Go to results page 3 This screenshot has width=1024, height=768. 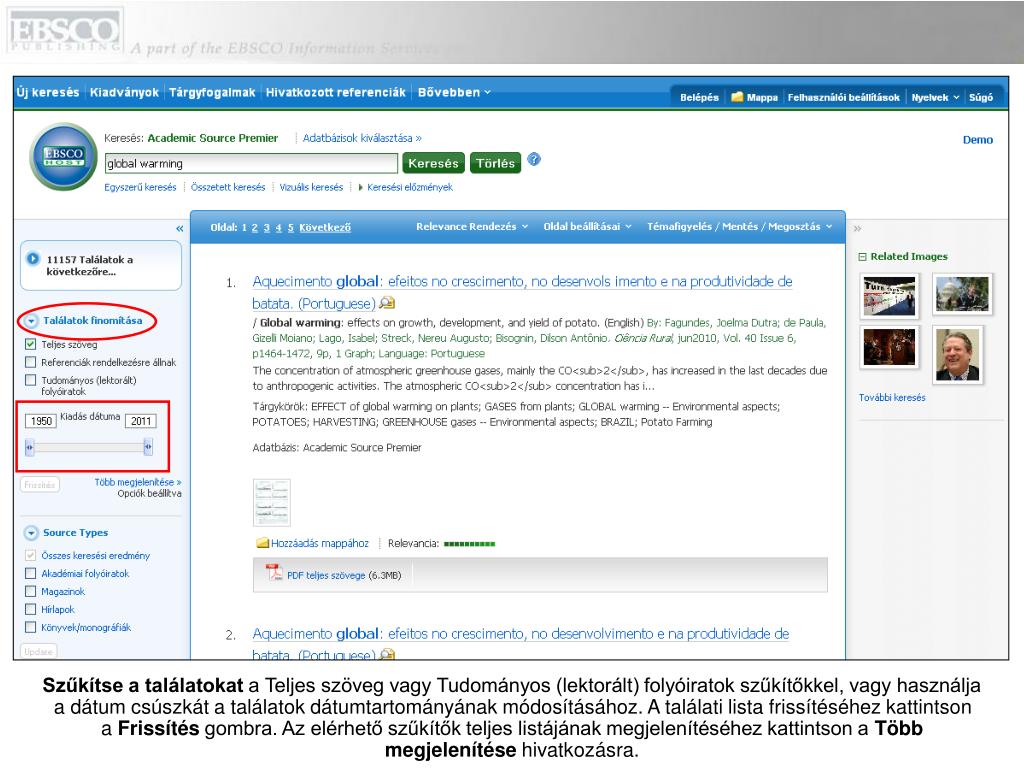point(266,227)
